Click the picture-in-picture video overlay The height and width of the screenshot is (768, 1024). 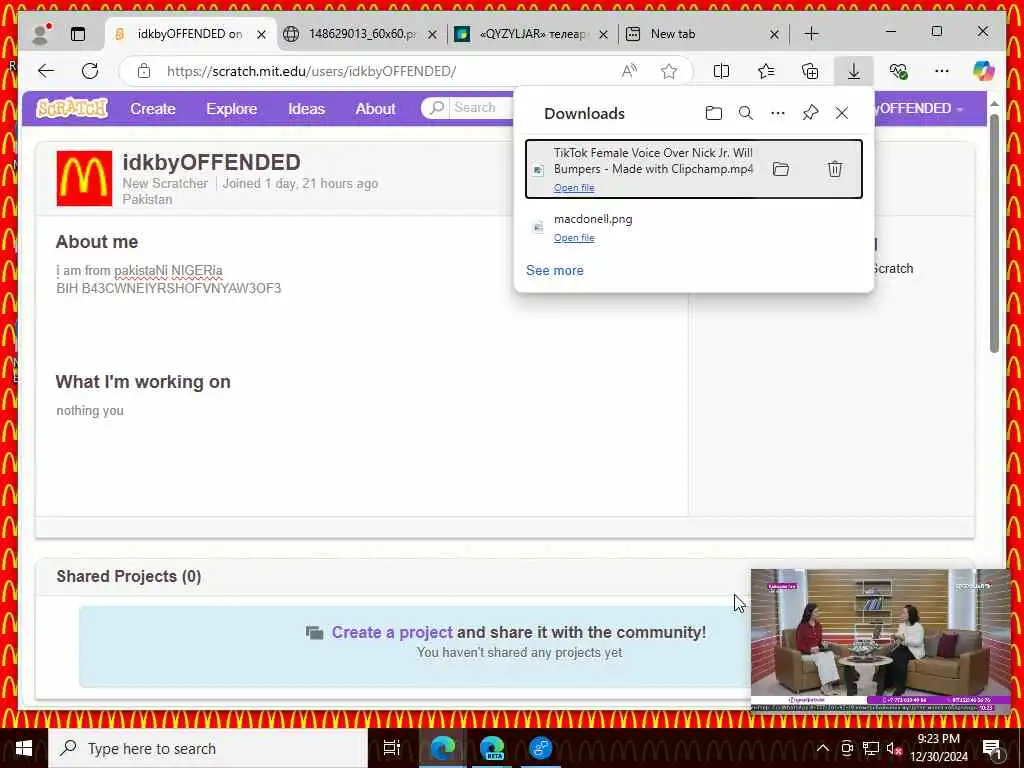pyautogui.click(x=880, y=641)
